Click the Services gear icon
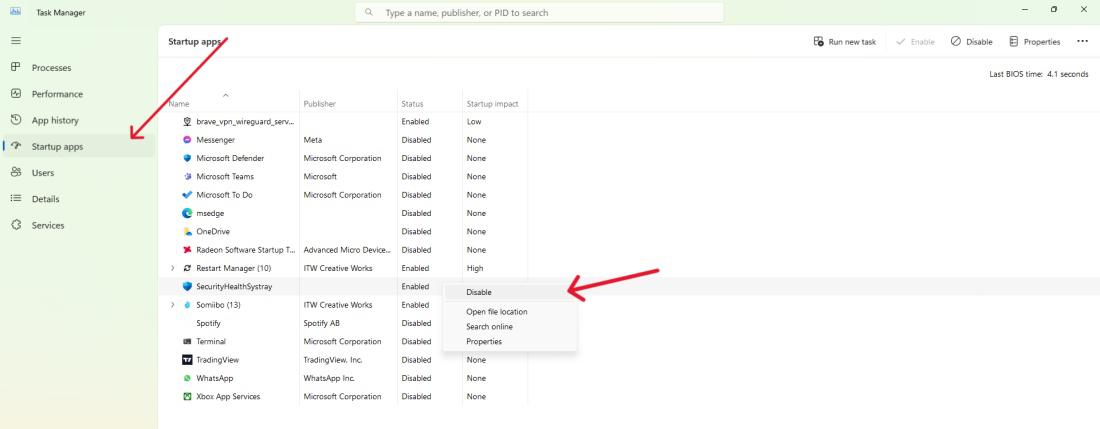Screen dimensions: 1100x429 pyautogui.click(x=15, y=225)
